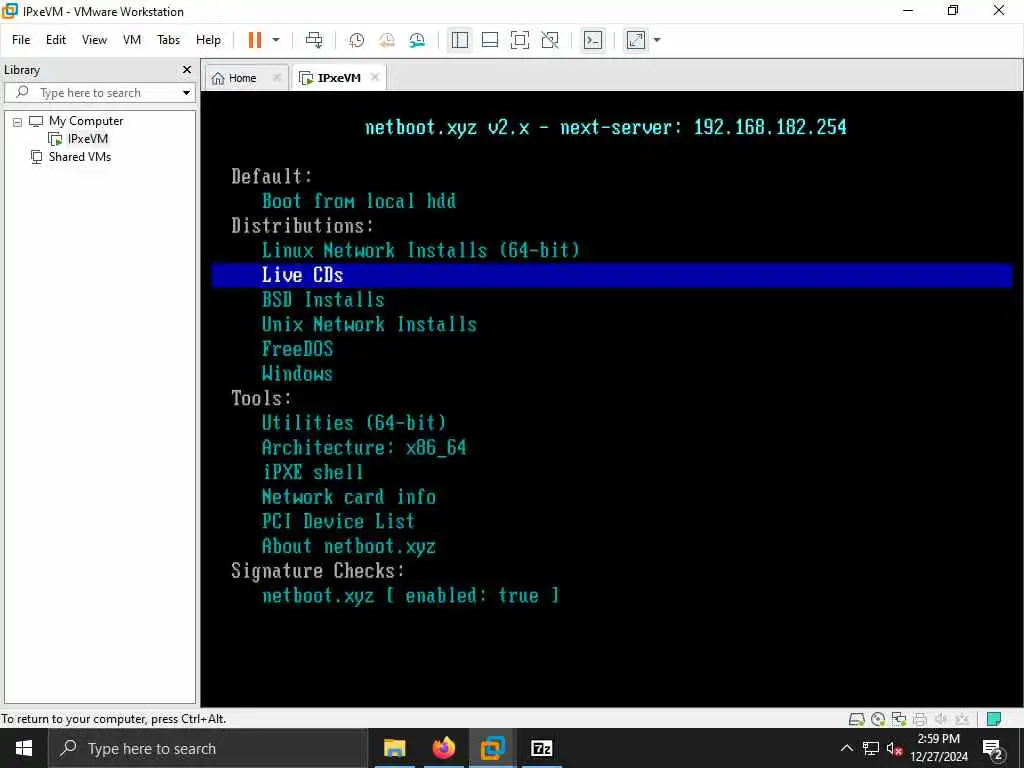Open the Snapshot Manager icon
Viewport: 1024px width, 768px height.
tap(417, 40)
